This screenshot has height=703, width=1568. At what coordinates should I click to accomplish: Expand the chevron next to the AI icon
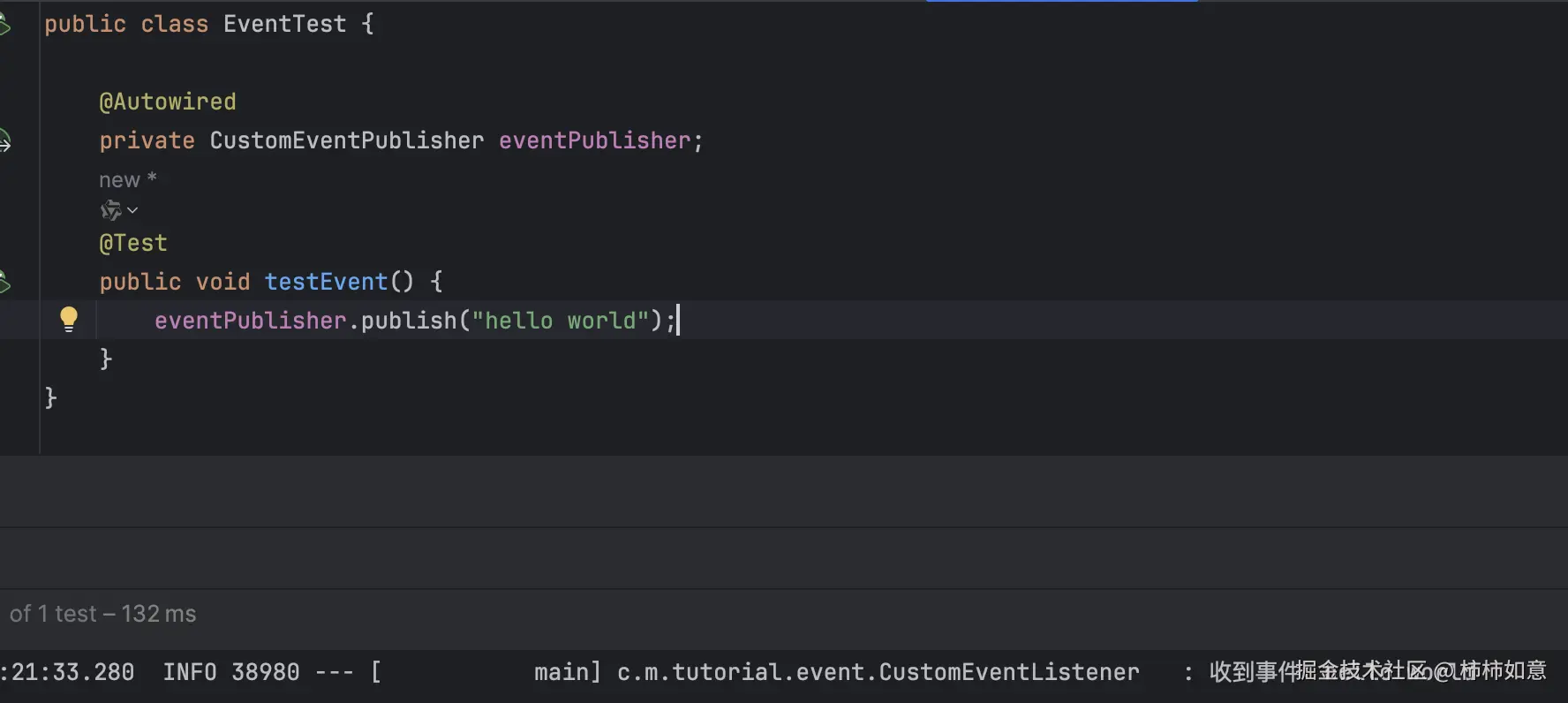tap(132, 210)
